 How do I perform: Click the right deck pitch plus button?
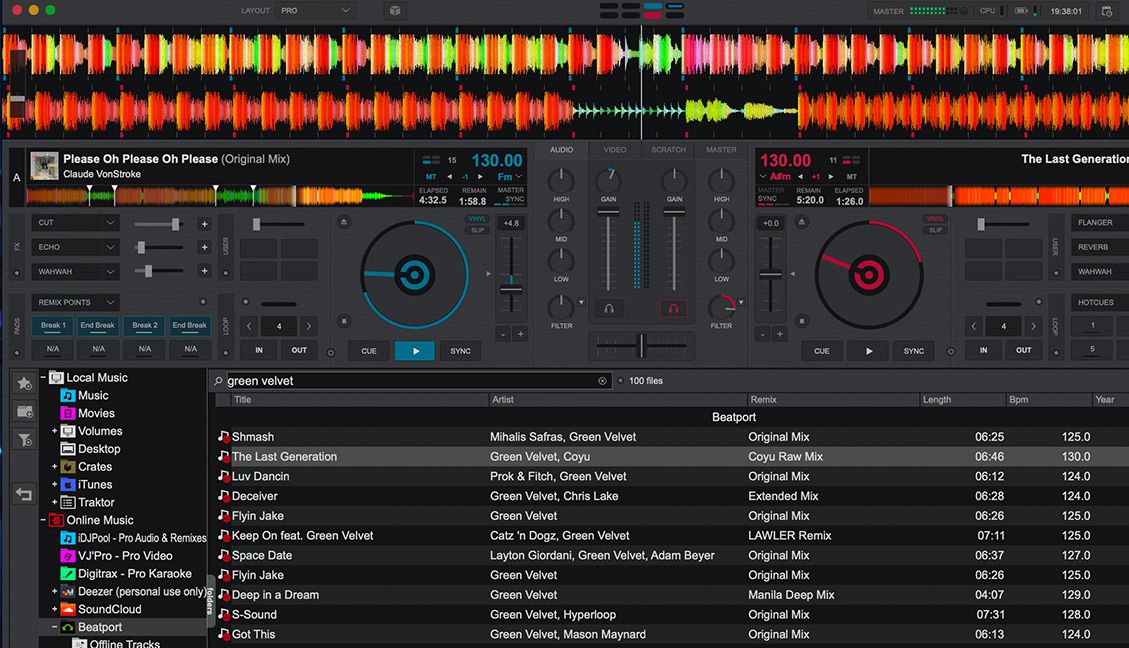780,334
